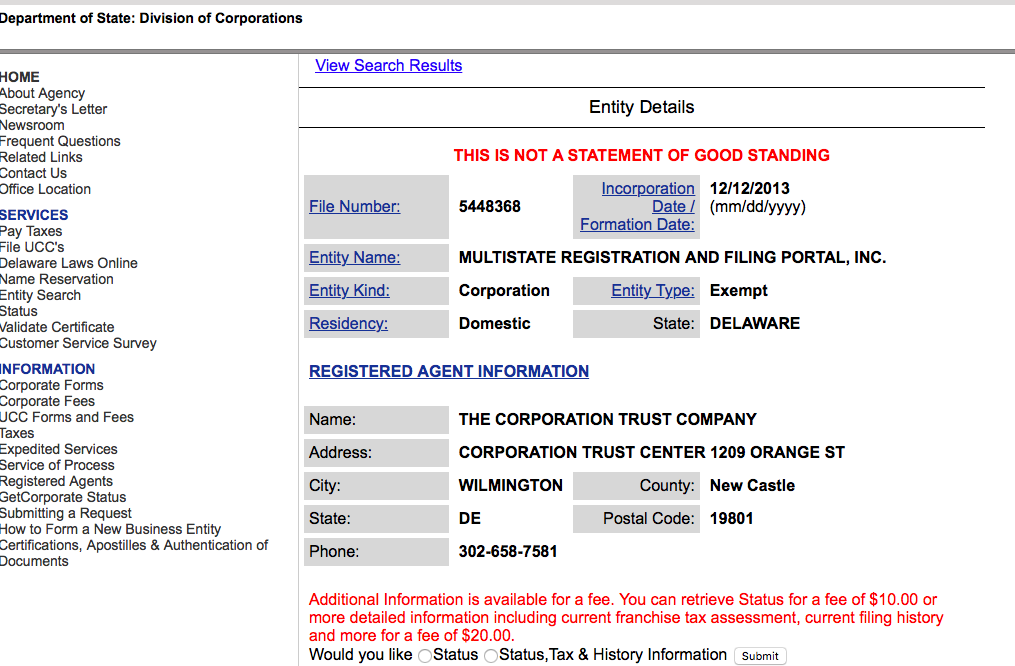Image resolution: width=1015 pixels, height=666 pixels.
Task: Open the Entity Kind help link
Action: coord(349,291)
